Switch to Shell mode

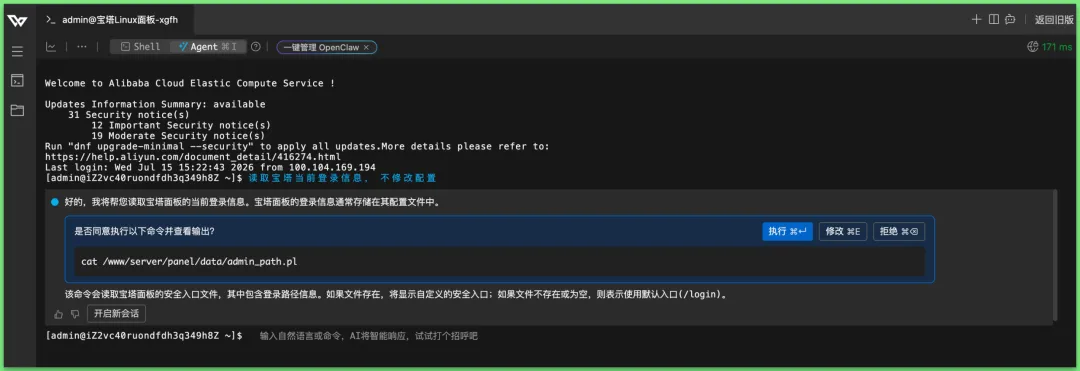[x=141, y=47]
